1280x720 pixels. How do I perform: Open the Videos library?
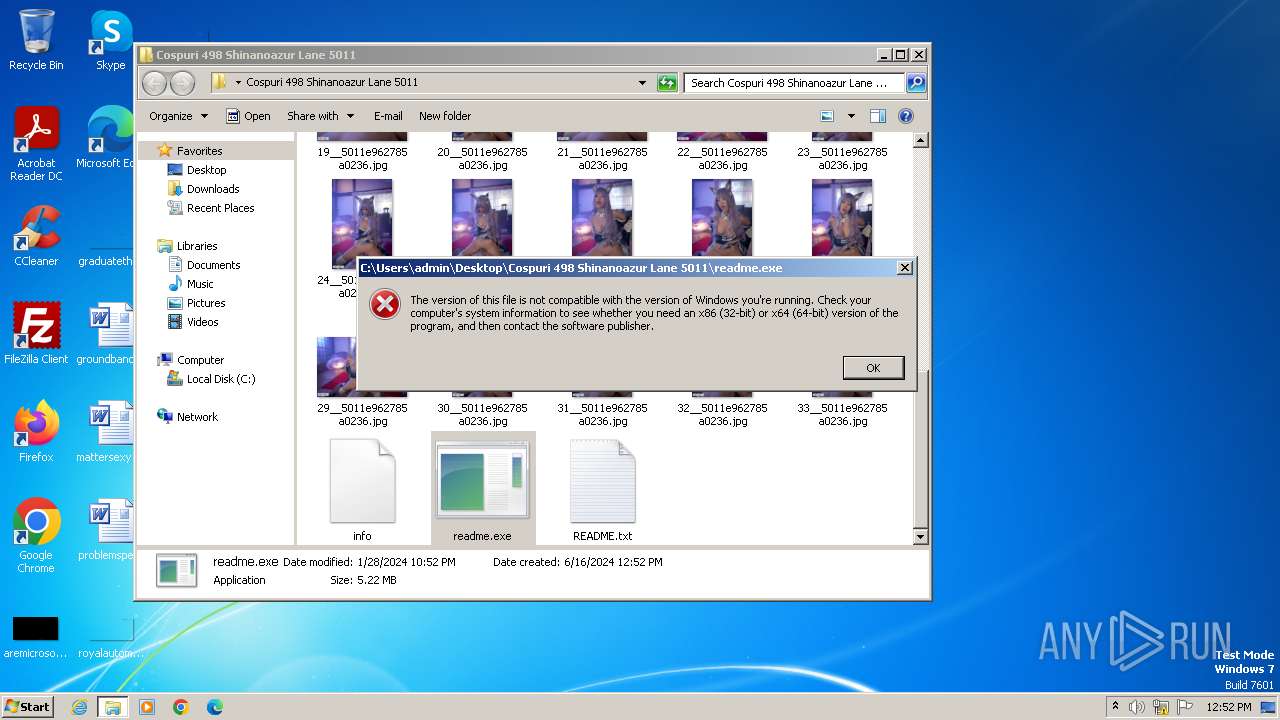[x=202, y=322]
